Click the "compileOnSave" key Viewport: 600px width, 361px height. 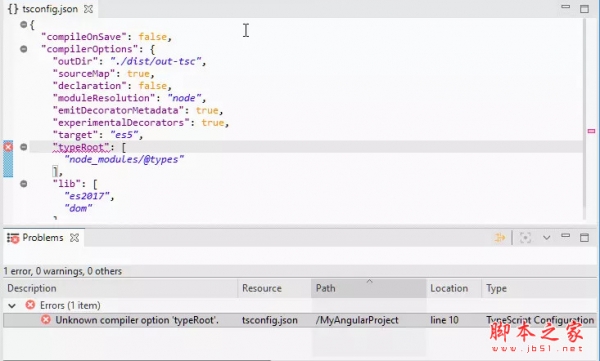tap(84, 37)
